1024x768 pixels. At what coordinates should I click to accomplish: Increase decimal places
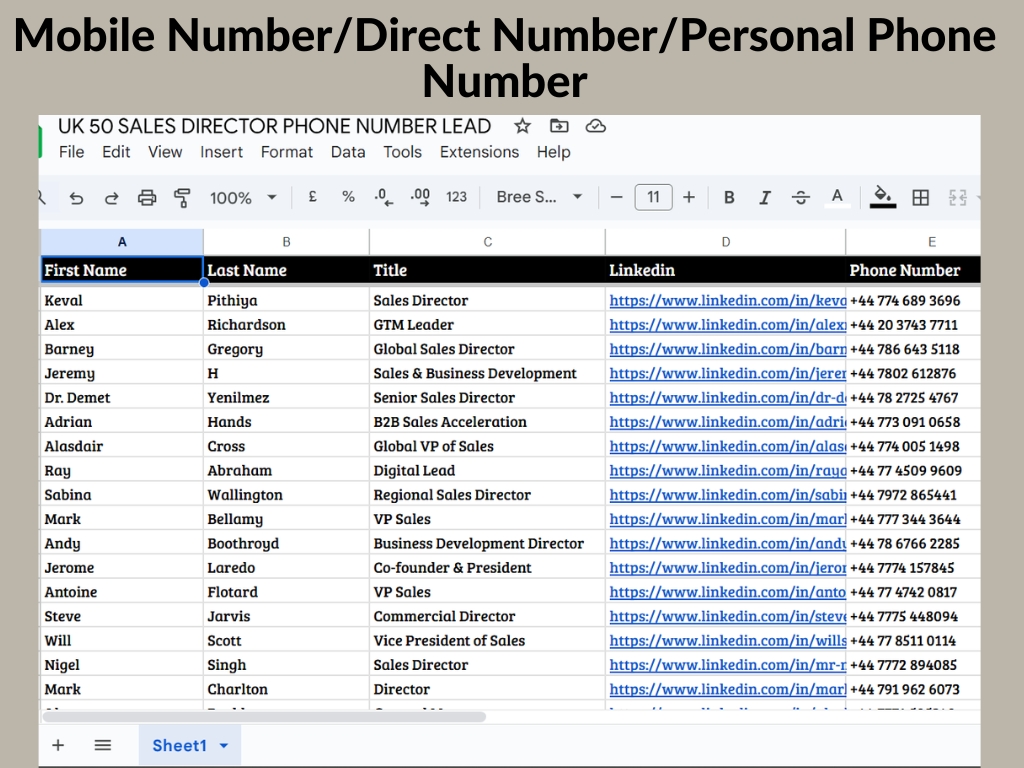click(x=420, y=197)
